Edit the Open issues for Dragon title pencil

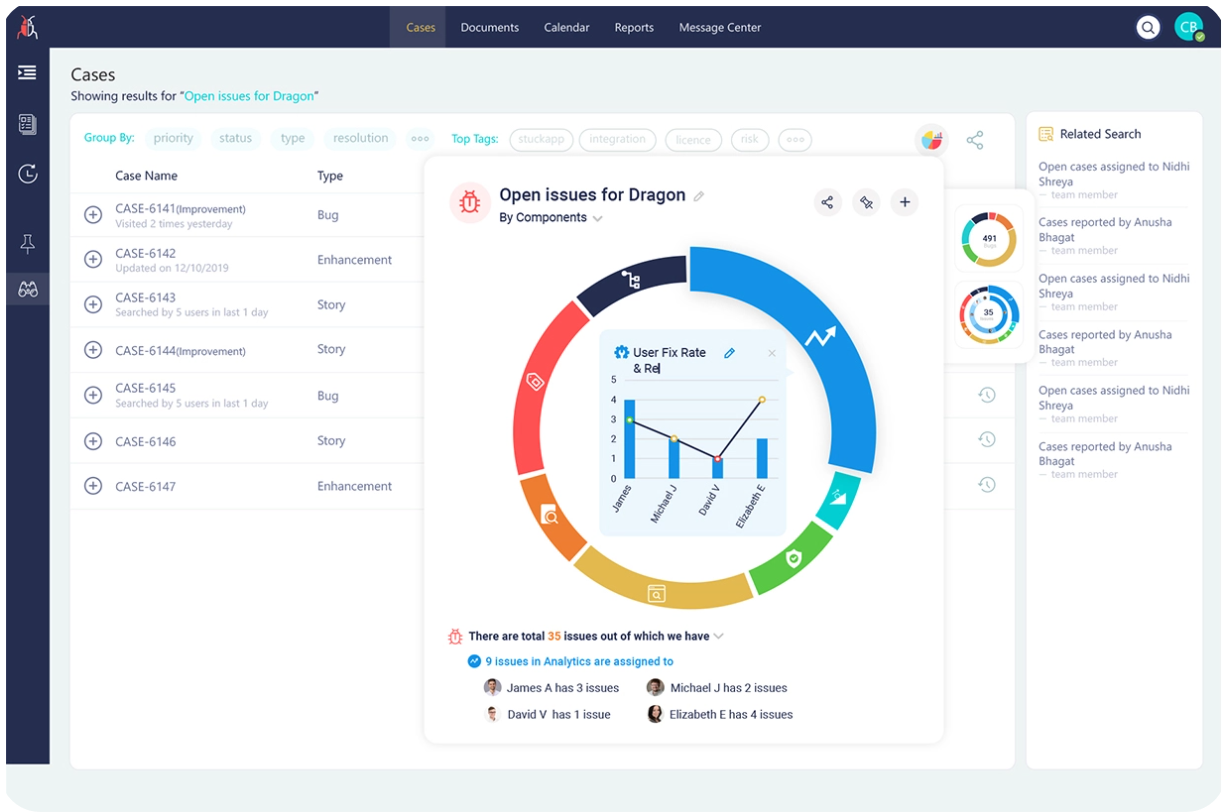click(x=699, y=196)
